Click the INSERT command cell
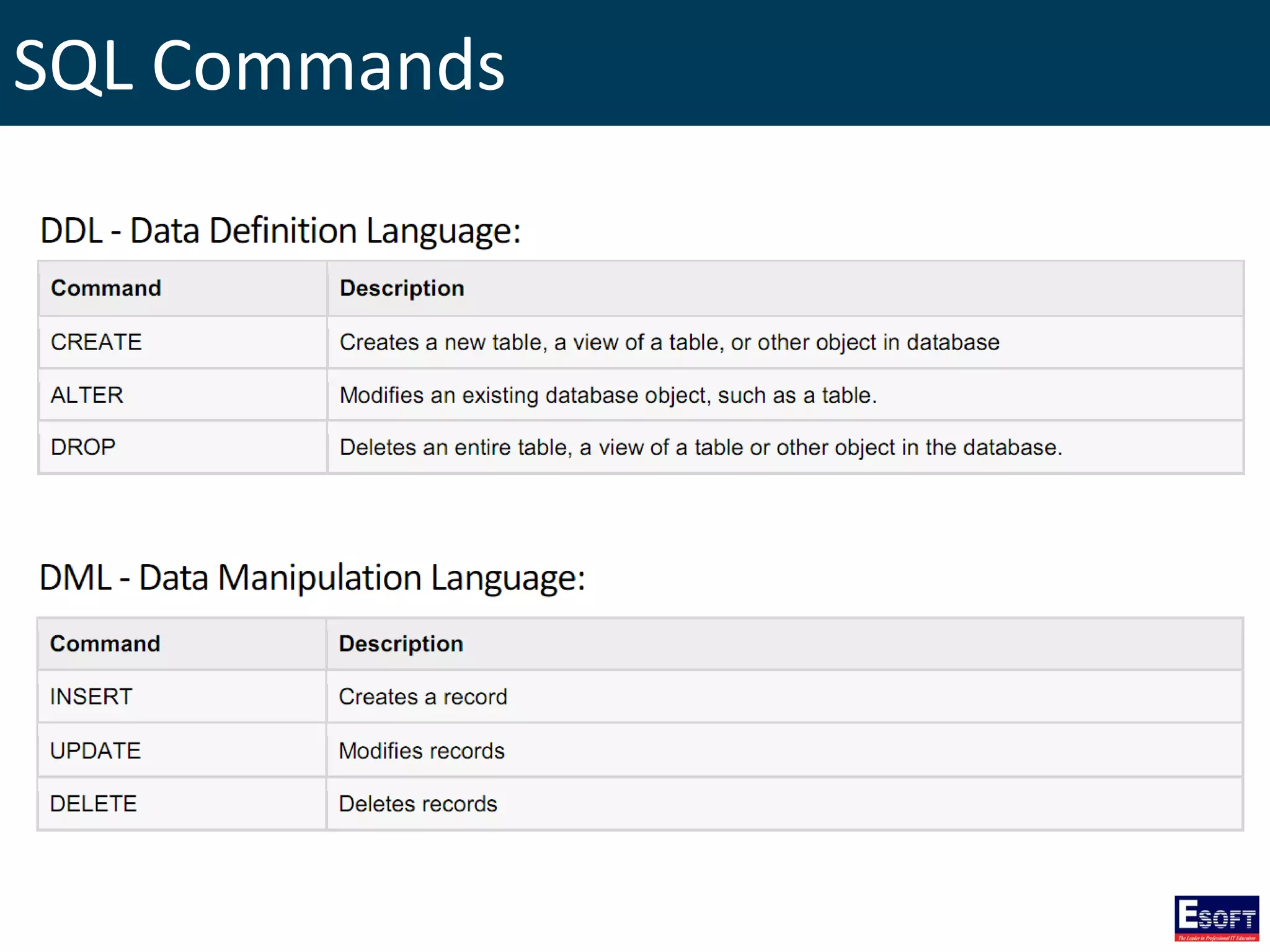 click(x=91, y=697)
